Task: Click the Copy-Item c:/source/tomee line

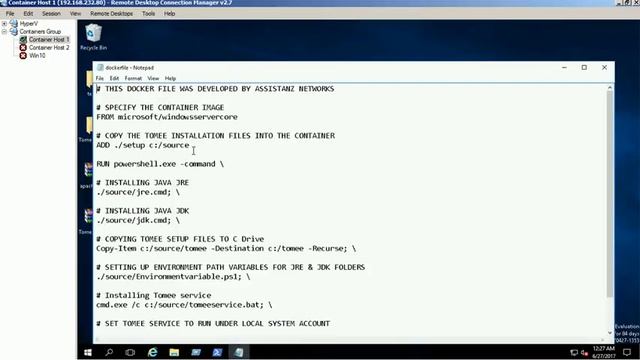Action: tap(226, 249)
